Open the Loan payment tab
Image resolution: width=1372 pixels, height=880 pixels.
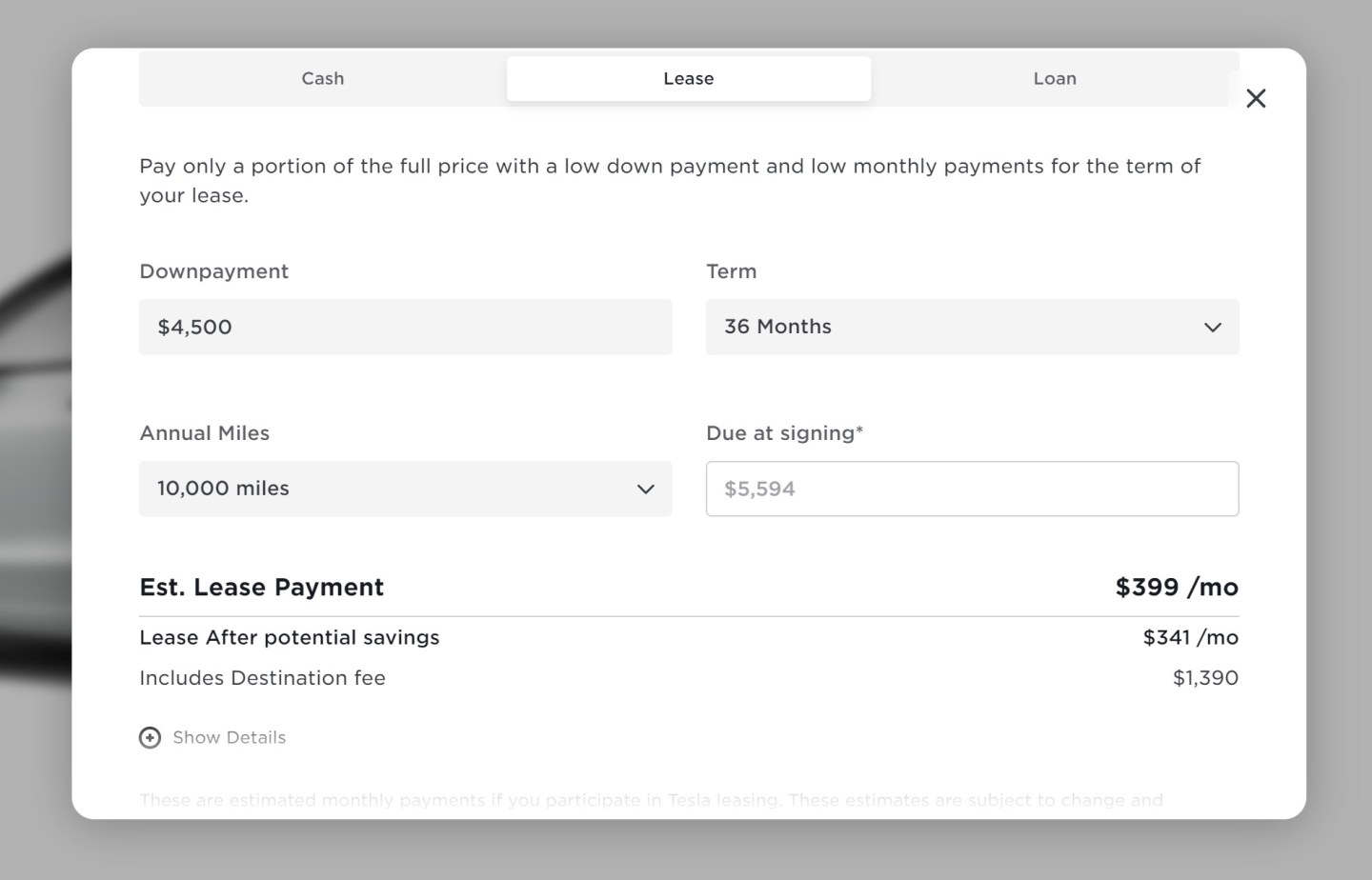click(1055, 78)
